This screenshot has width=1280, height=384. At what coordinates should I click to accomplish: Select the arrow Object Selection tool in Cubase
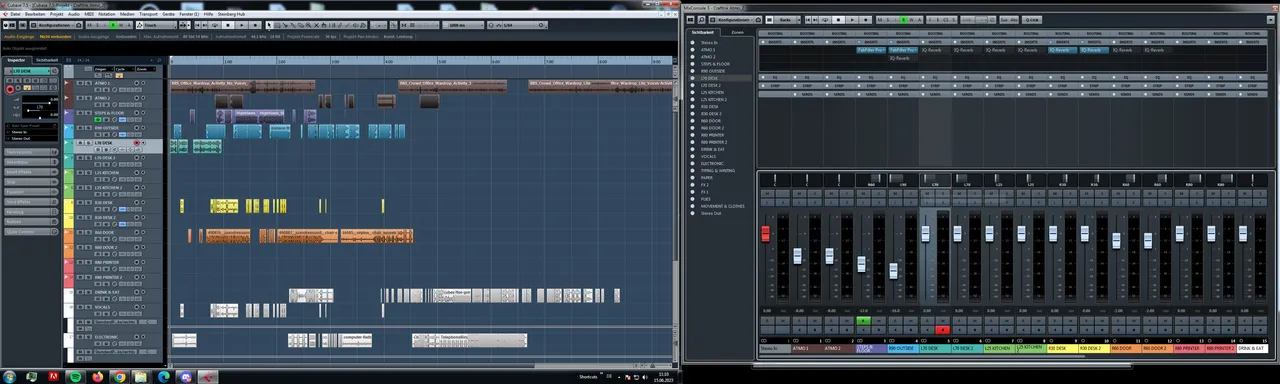(x=269, y=25)
